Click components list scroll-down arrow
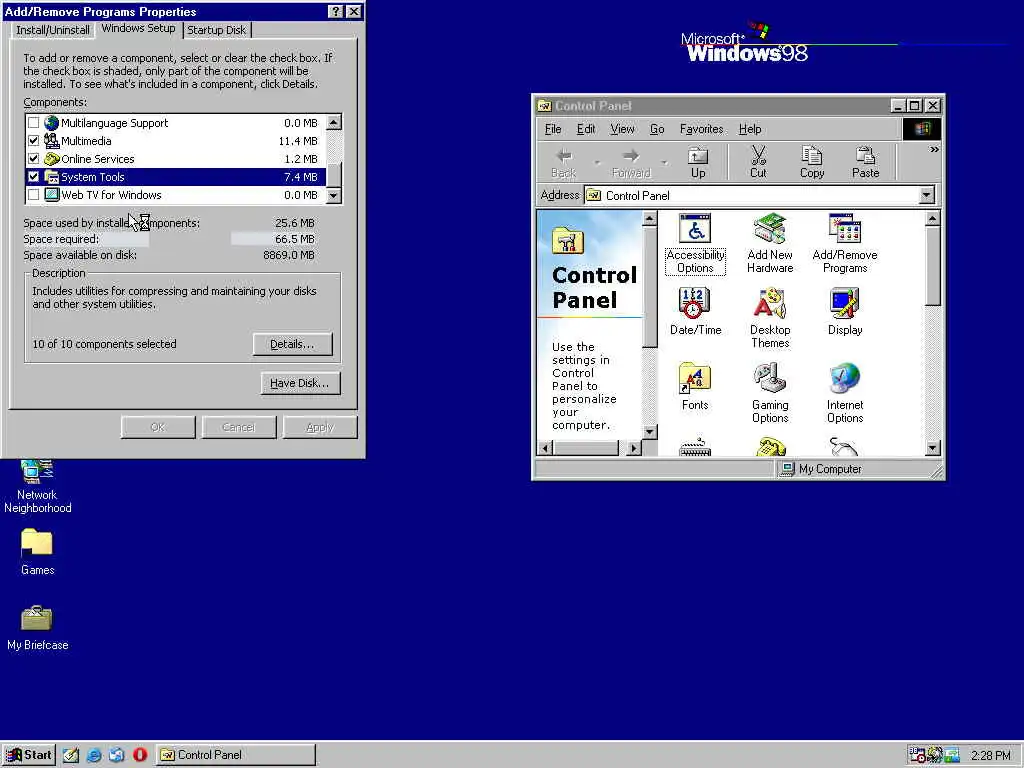Screen dimensions: 1024x768 (334, 195)
